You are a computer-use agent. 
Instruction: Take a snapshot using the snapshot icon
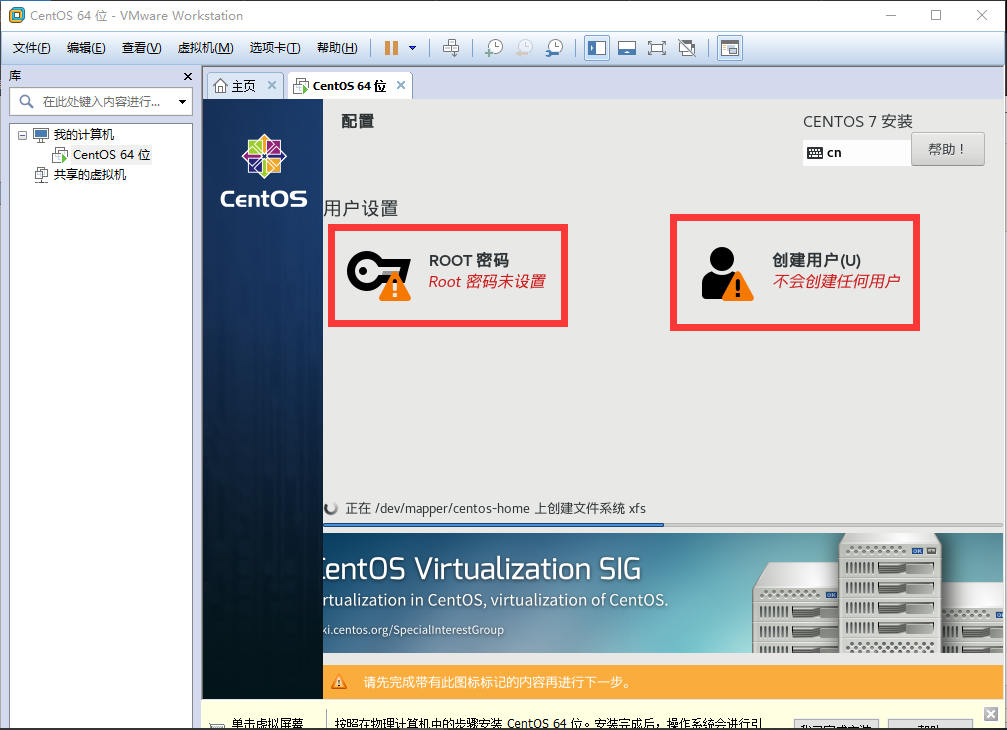[x=494, y=48]
